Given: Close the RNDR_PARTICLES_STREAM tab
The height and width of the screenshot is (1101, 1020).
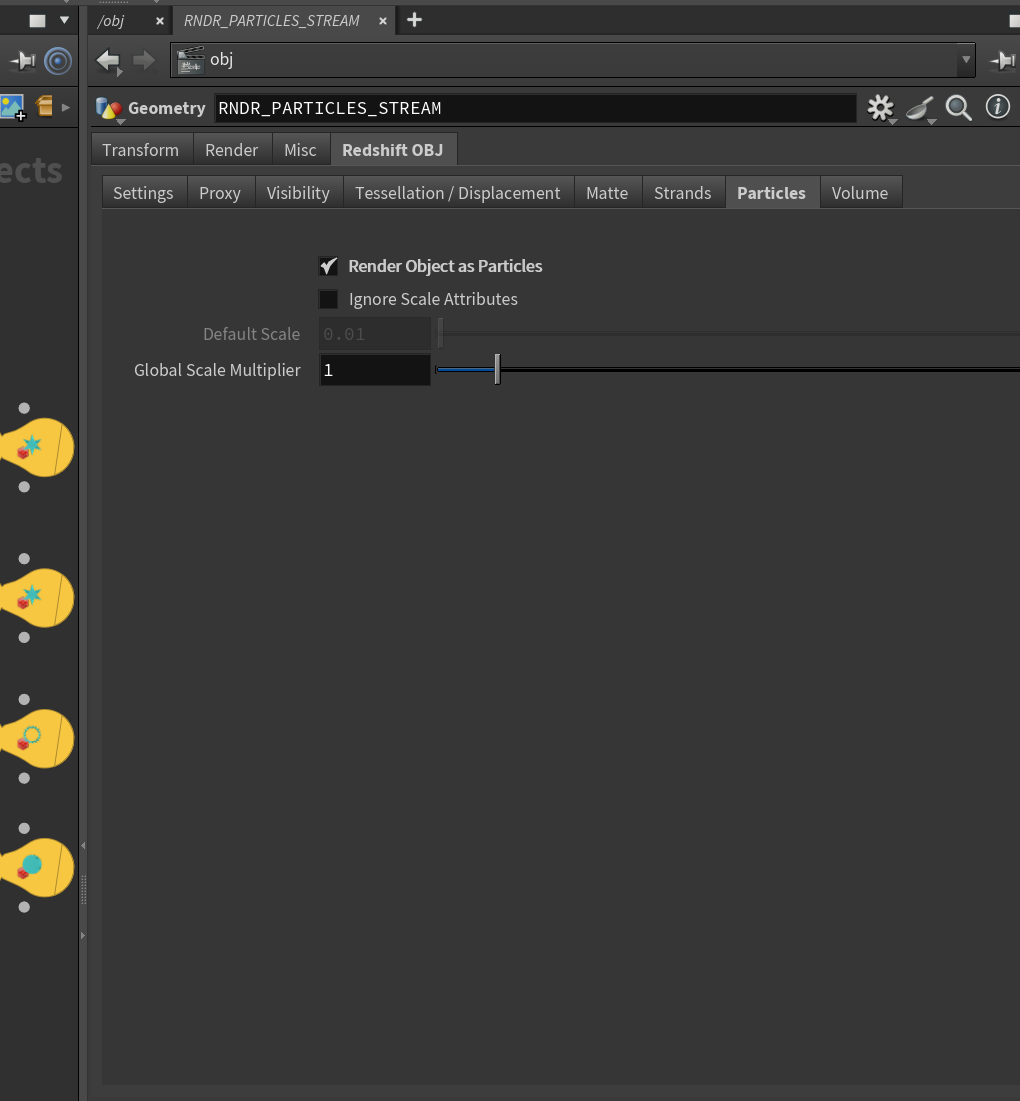Looking at the screenshot, I should tap(383, 21).
